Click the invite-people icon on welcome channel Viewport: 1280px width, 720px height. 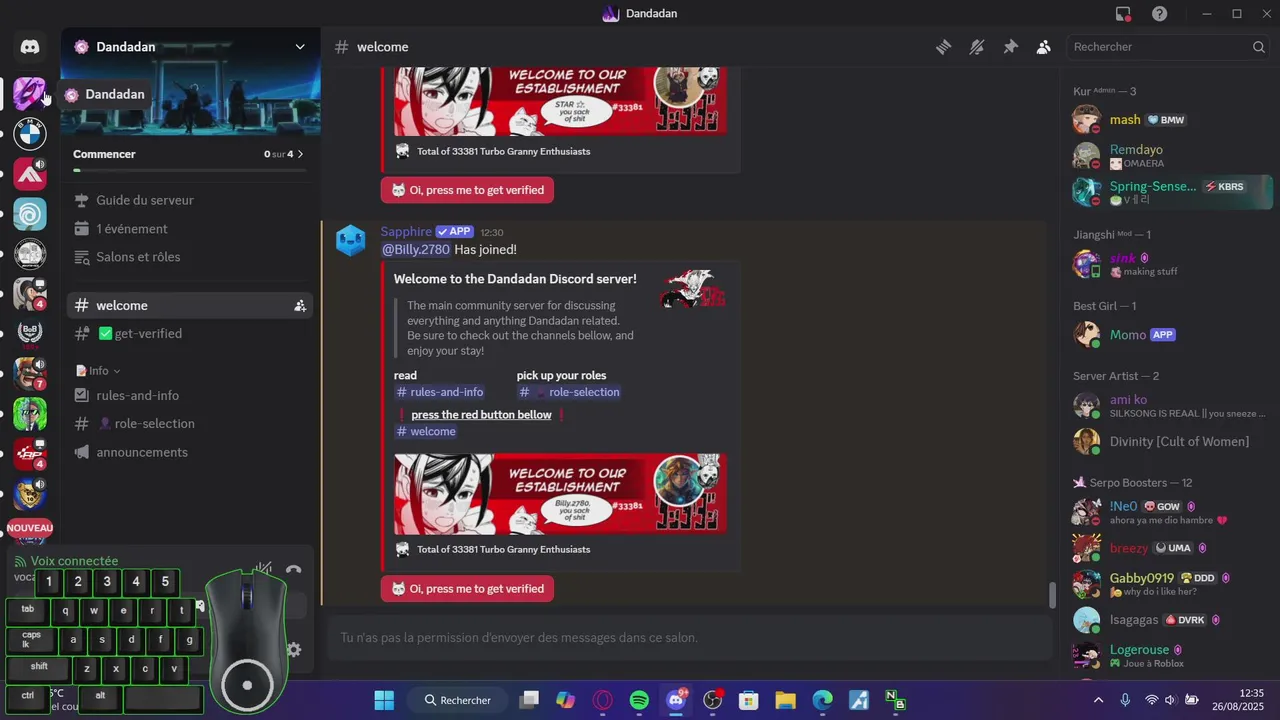point(299,306)
